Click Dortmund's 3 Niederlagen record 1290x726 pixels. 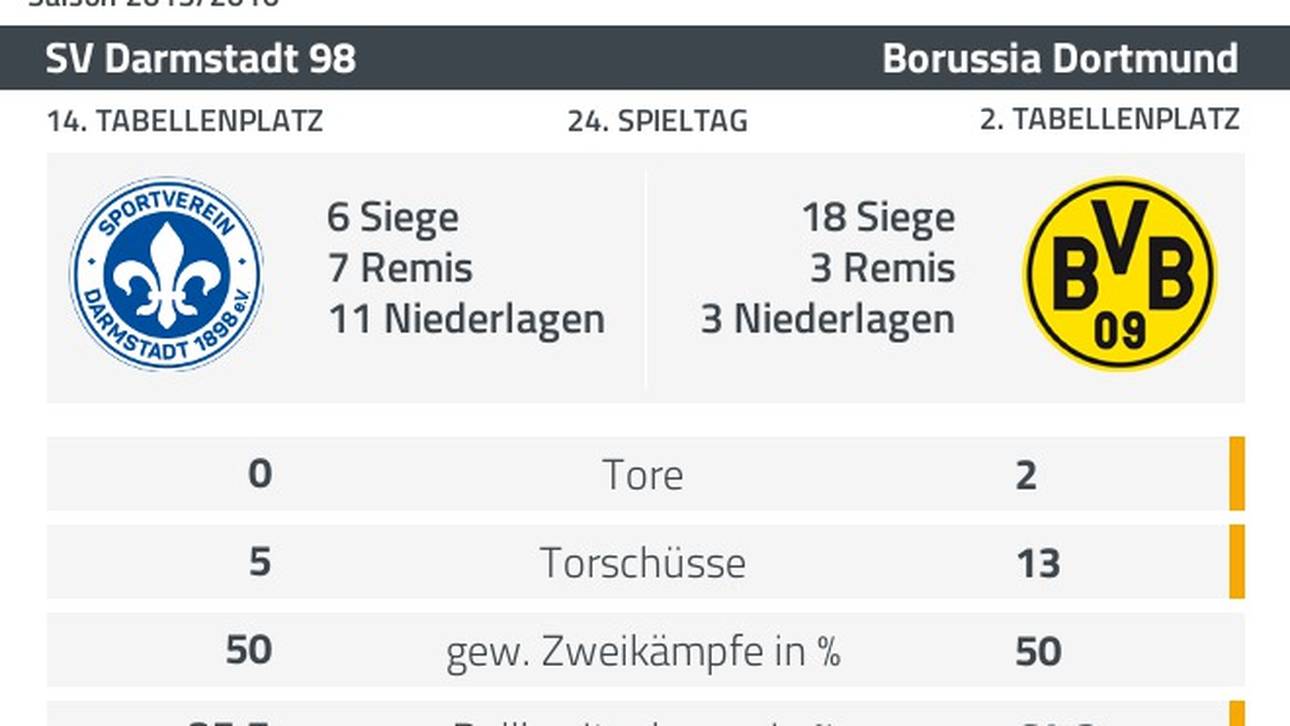(x=828, y=319)
